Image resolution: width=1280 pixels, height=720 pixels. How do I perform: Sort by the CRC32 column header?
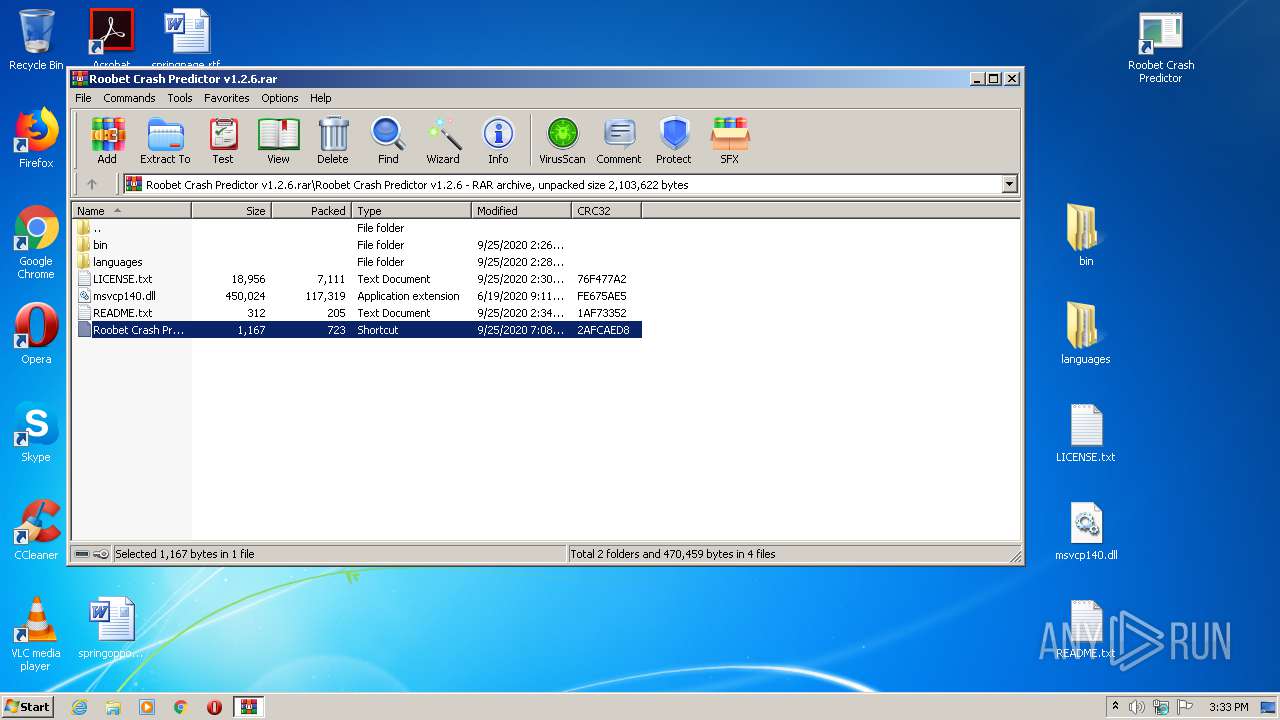tap(606, 211)
